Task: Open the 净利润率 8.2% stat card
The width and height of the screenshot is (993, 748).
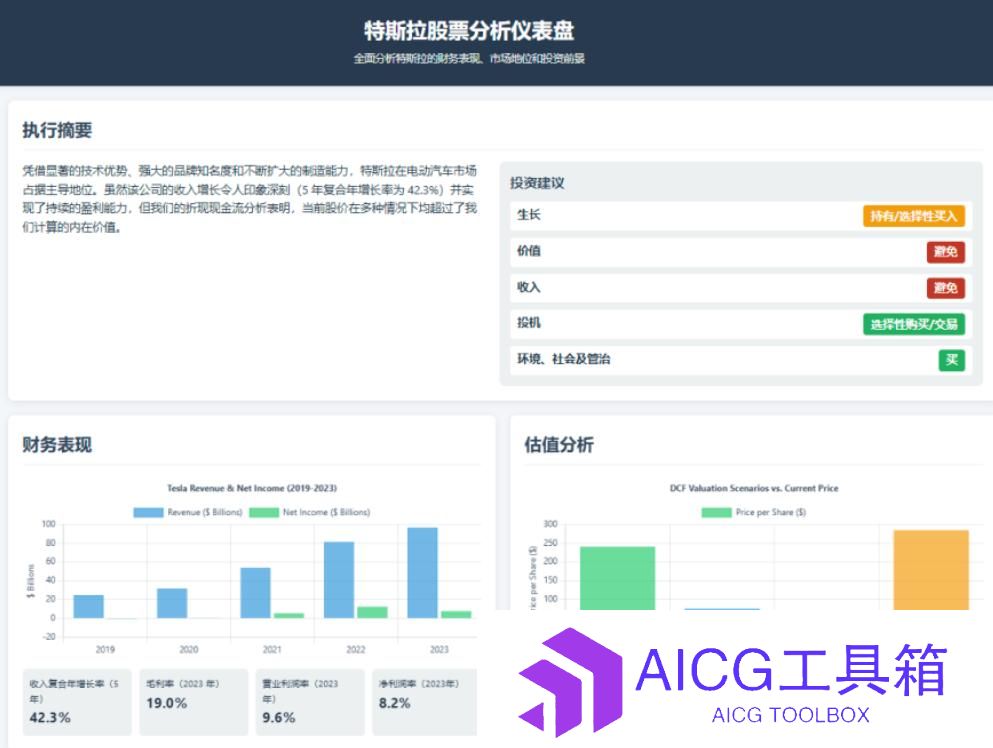Action: pos(425,702)
